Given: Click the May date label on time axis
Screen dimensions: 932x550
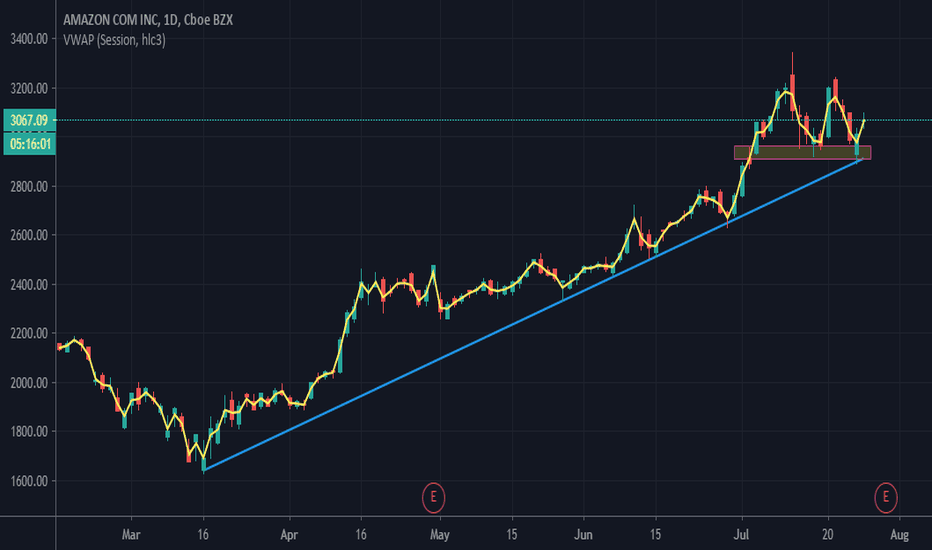Looking at the screenshot, I should [x=440, y=535].
